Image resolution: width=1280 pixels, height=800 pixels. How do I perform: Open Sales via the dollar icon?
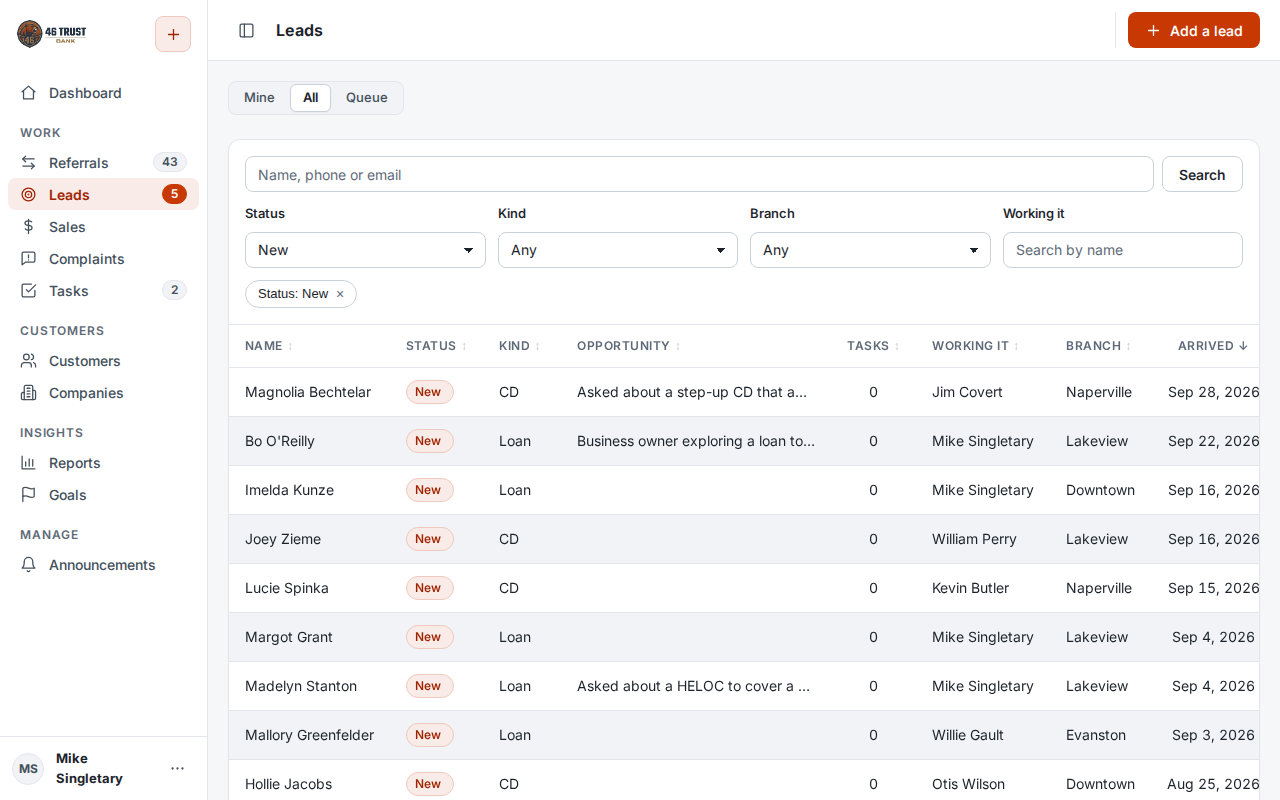coord(29,227)
